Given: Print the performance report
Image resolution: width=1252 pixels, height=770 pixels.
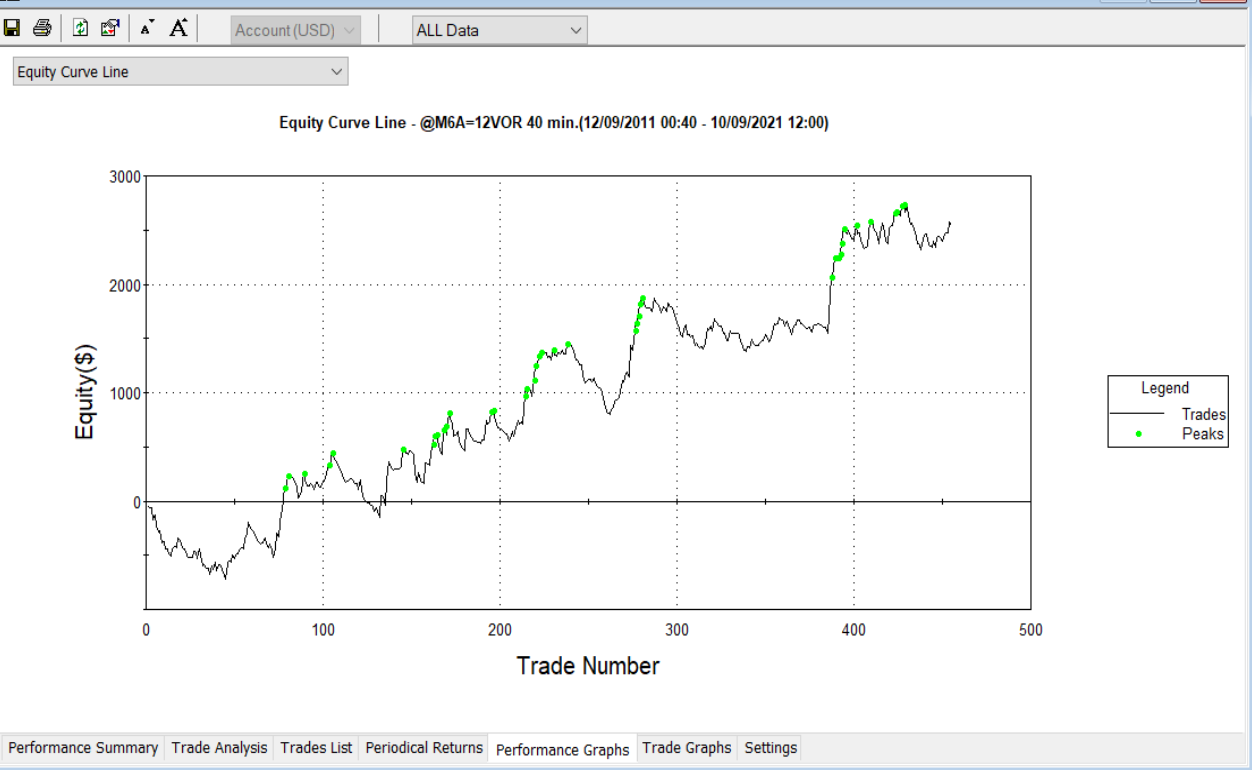Looking at the screenshot, I should 42,29.
